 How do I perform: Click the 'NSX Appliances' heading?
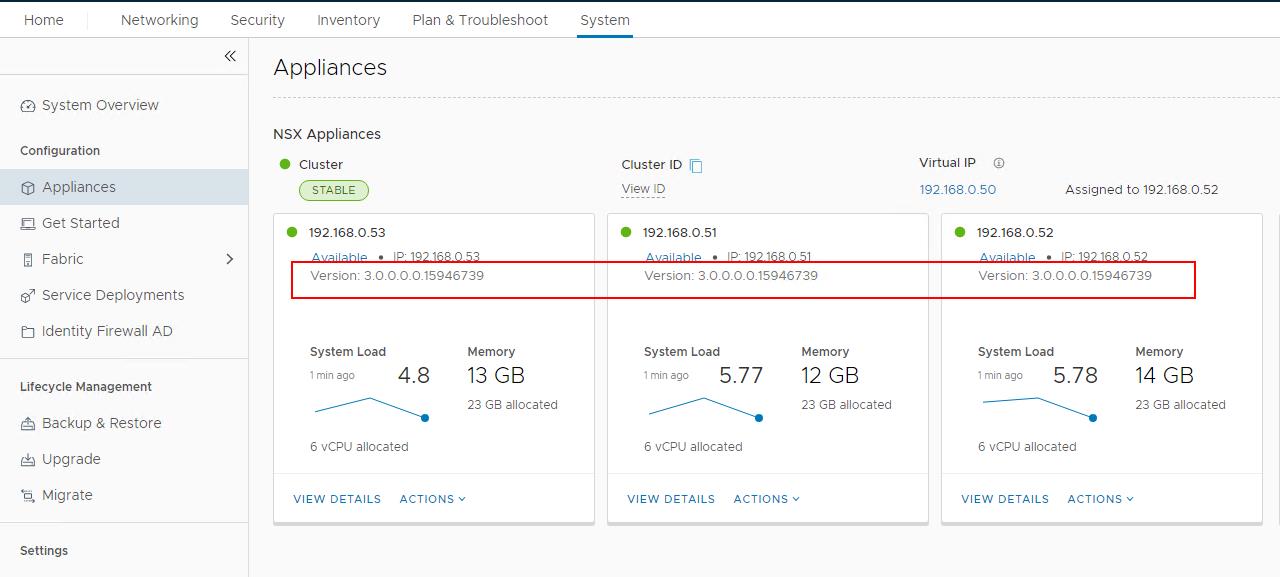click(x=327, y=134)
